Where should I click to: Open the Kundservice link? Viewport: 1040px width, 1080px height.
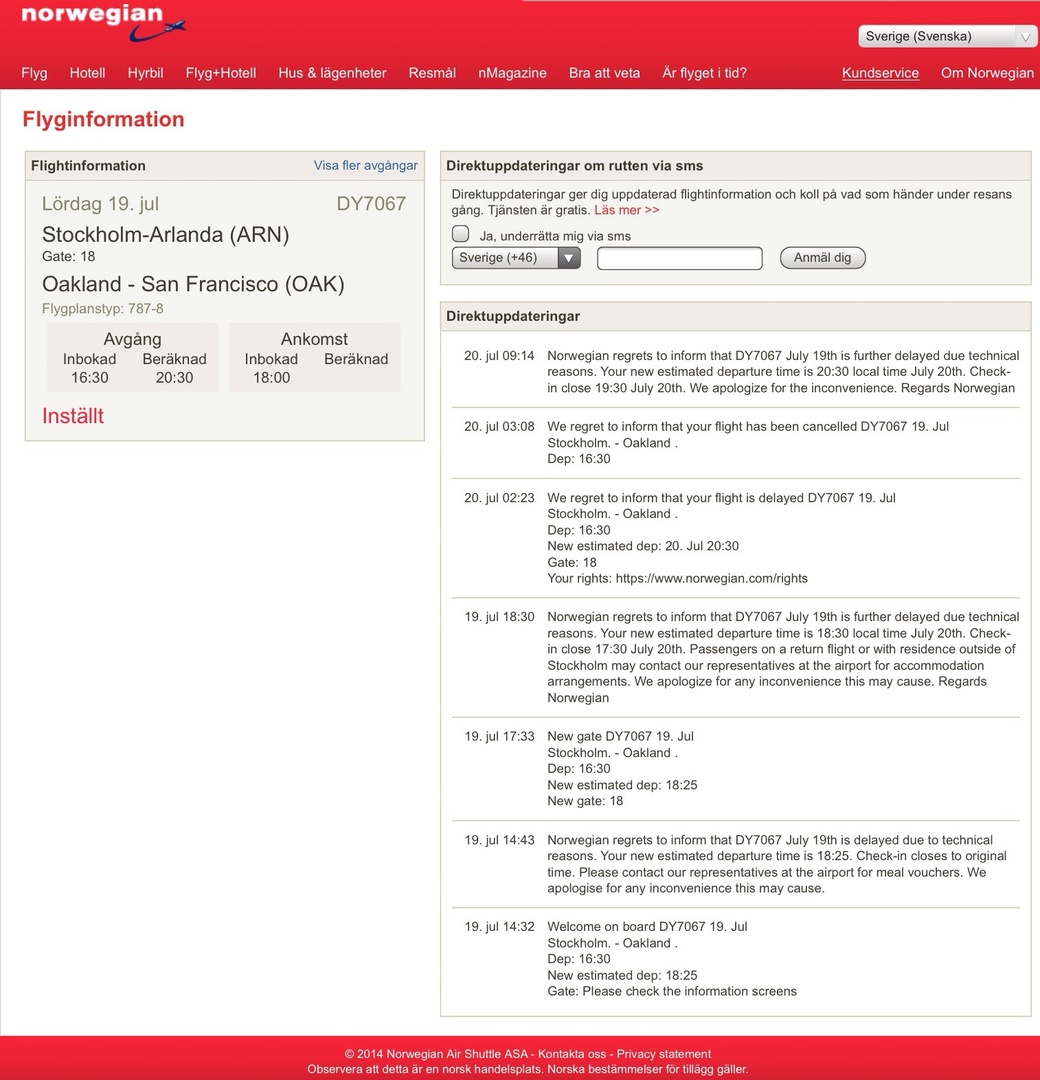(880, 73)
